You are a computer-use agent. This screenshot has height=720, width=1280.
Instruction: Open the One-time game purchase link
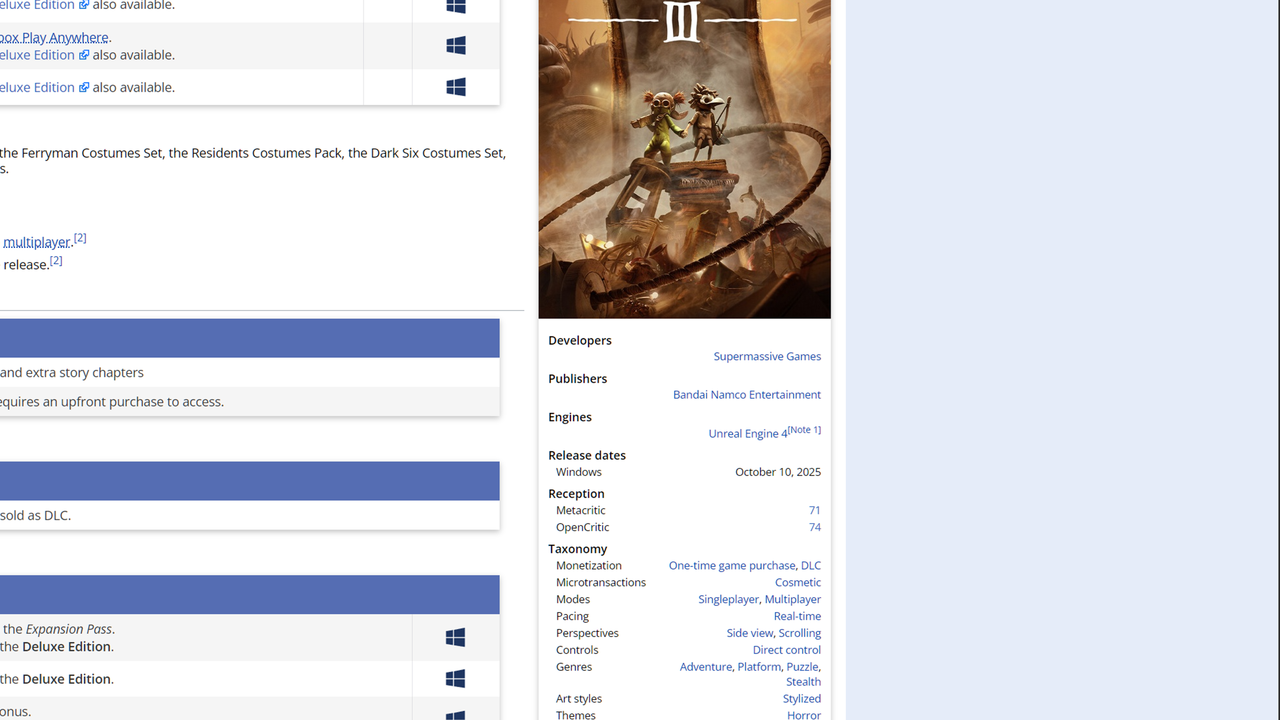pos(732,566)
